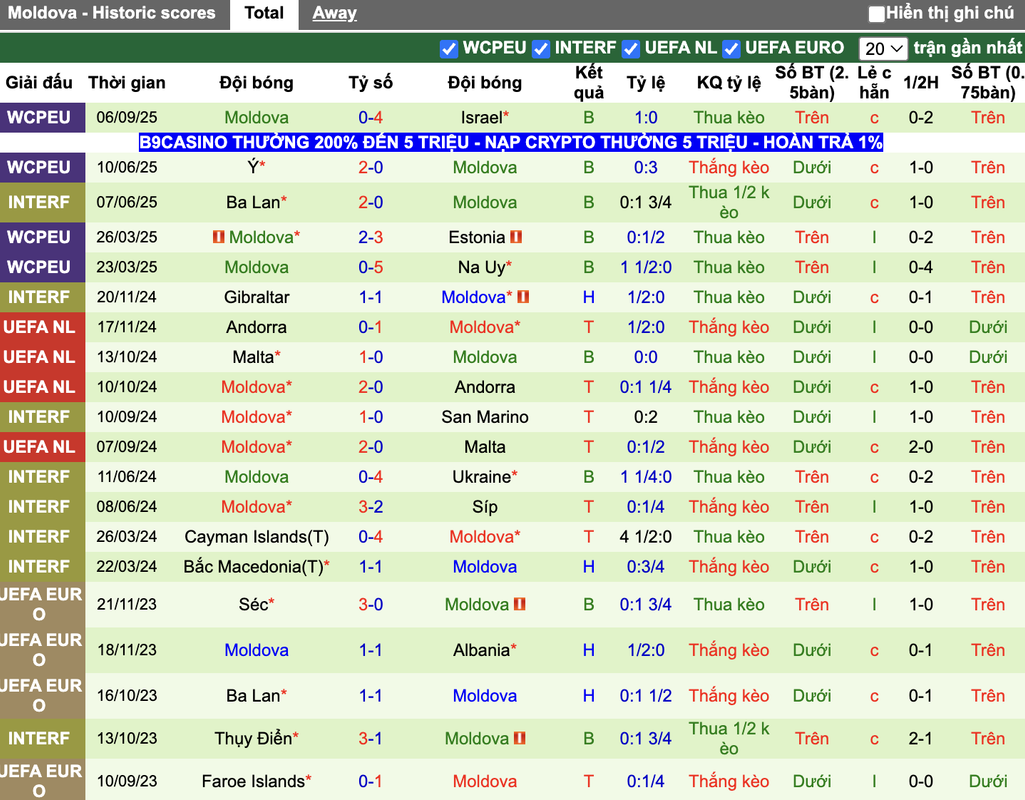Click the Thụy Điển team name

[253, 739]
